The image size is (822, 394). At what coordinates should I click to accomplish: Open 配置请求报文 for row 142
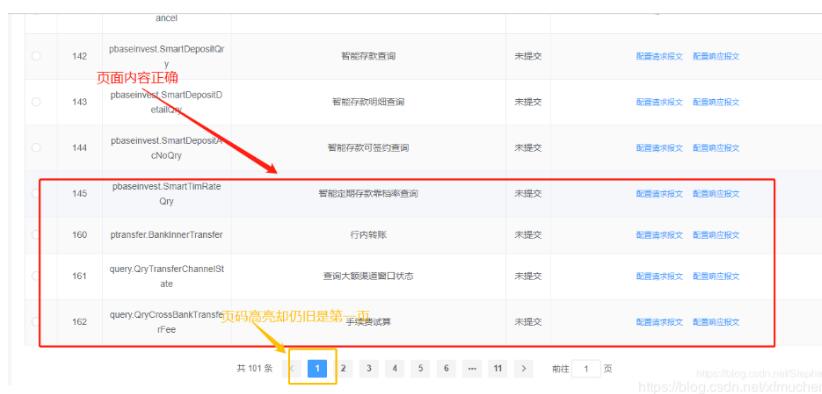[x=659, y=56]
